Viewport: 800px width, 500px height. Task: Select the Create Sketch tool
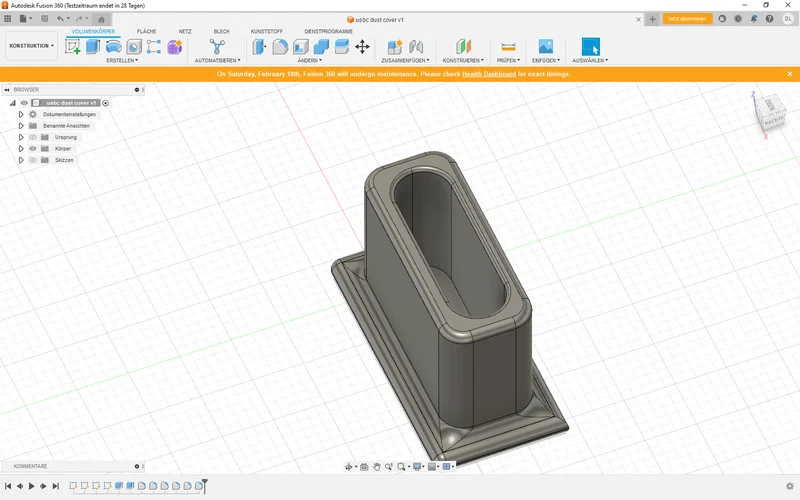point(72,47)
